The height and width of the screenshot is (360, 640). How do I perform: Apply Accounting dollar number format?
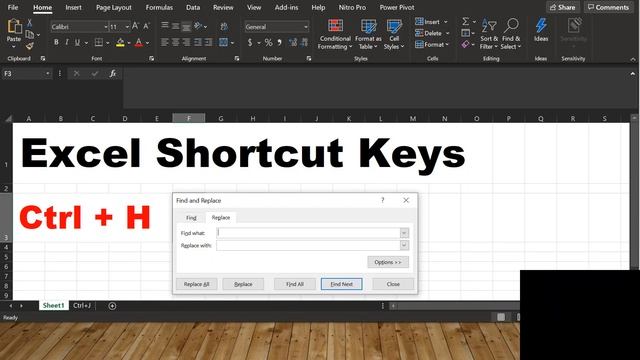(x=250, y=42)
